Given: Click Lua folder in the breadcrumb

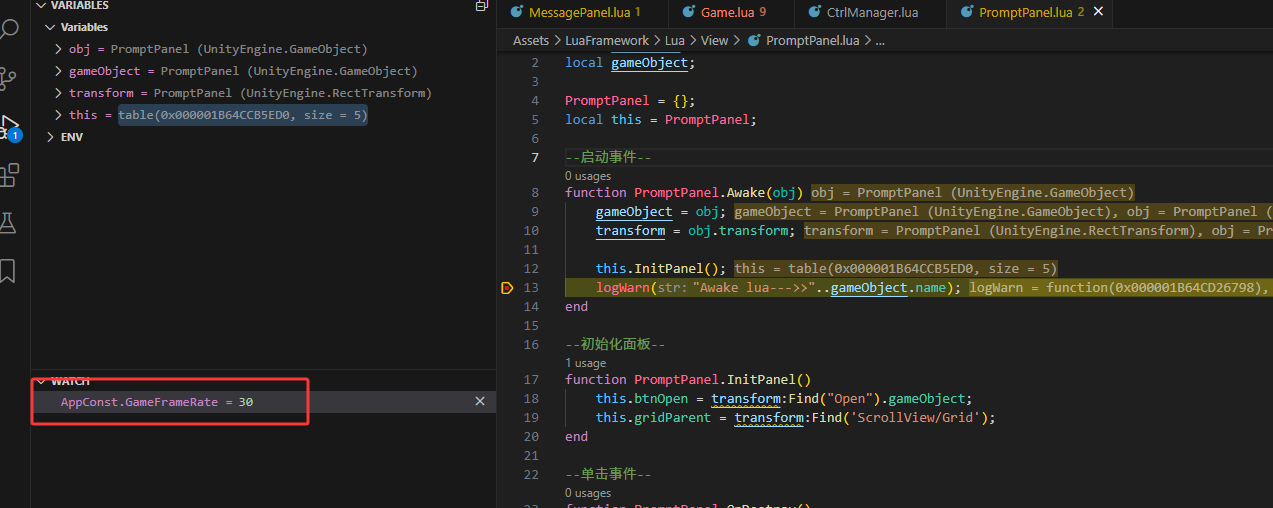Looking at the screenshot, I should click(675, 41).
